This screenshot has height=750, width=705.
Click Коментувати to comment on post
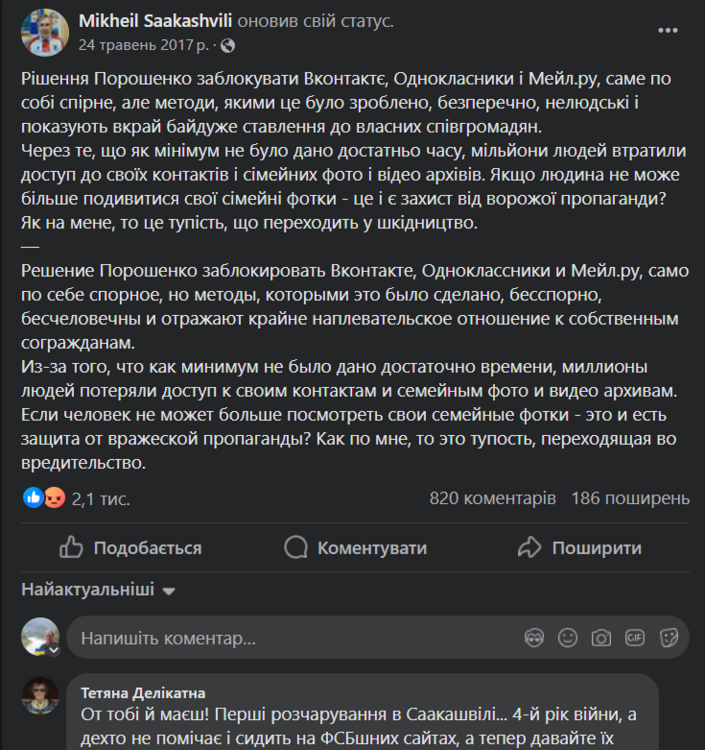(356, 548)
